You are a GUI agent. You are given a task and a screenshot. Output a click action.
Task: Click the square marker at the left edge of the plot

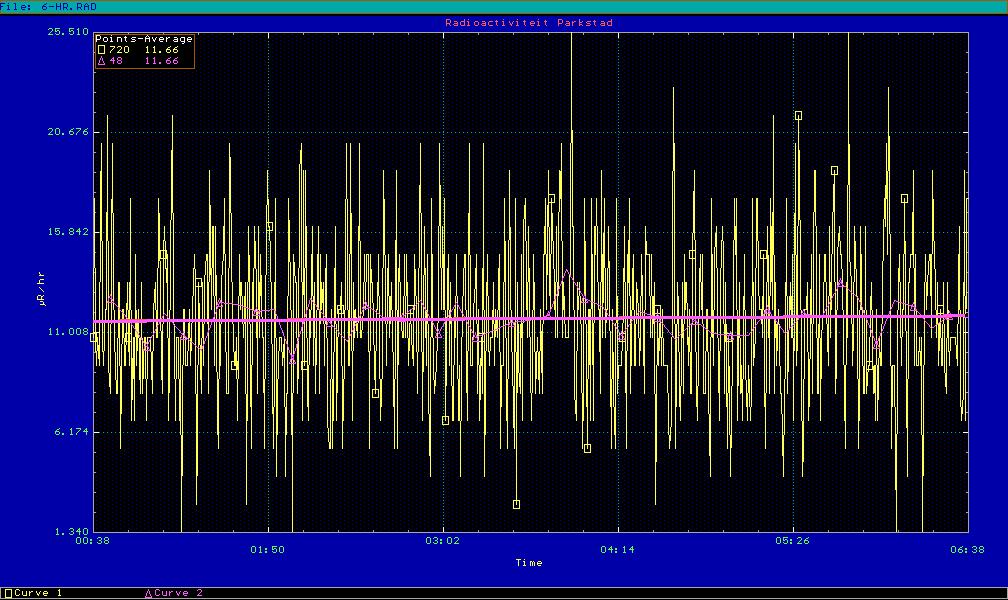click(94, 337)
